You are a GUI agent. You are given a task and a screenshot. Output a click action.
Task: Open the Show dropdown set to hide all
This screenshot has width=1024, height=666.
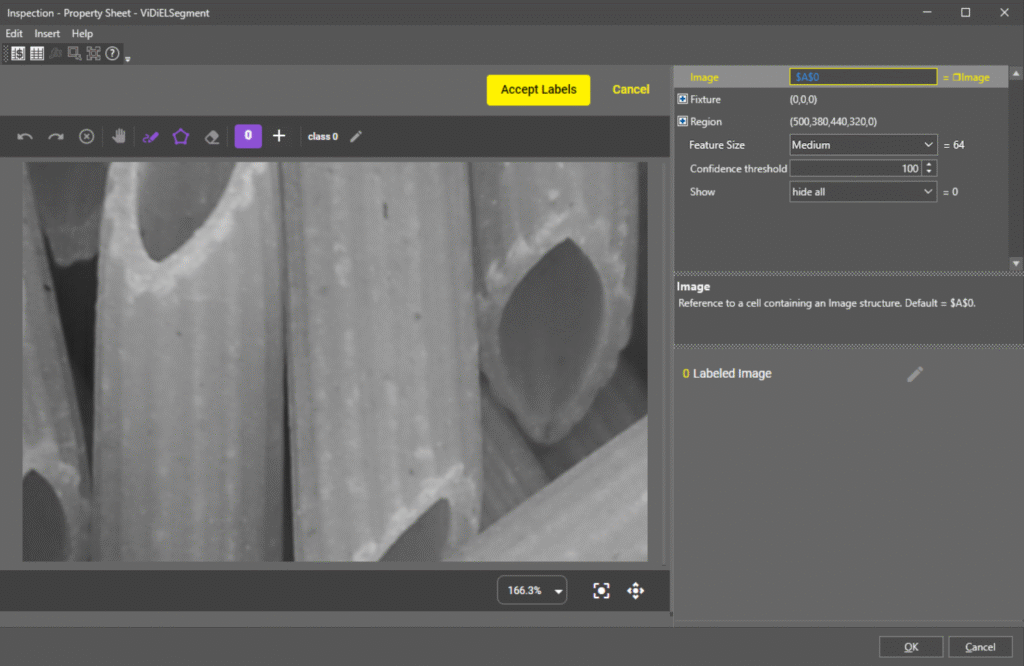point(862,192)
